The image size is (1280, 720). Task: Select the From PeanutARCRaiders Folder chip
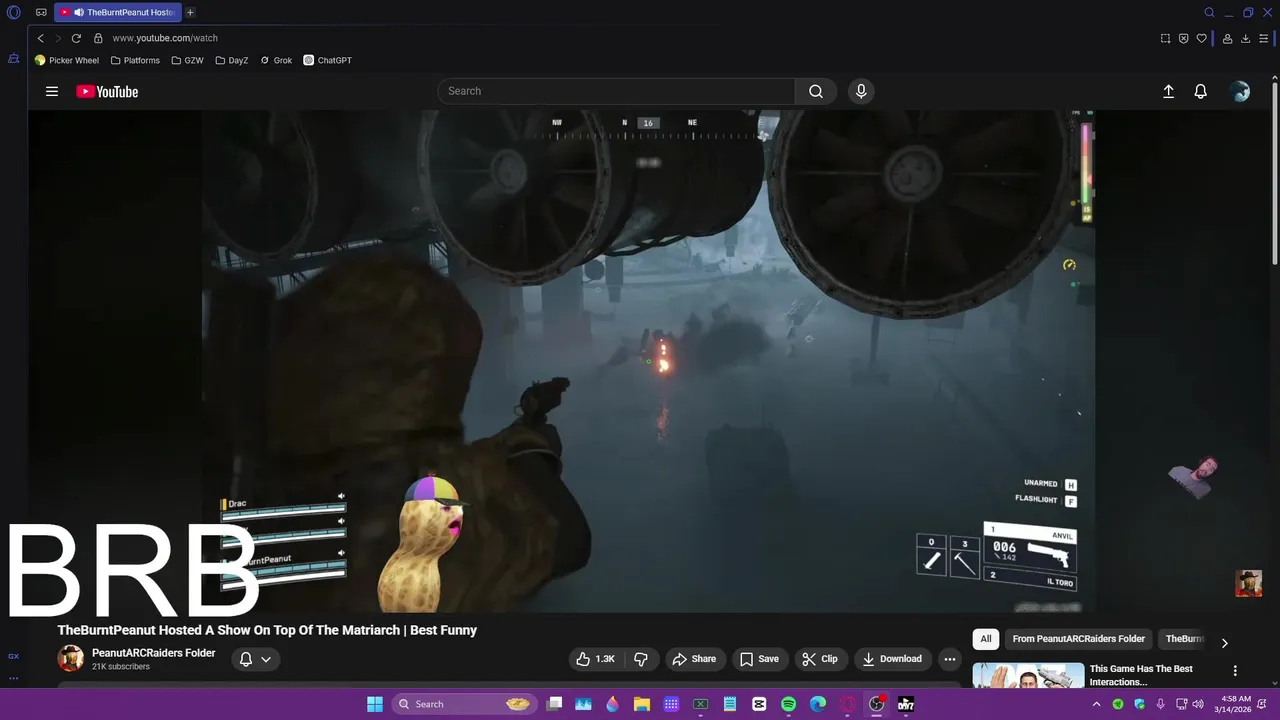coord(1078,639)
